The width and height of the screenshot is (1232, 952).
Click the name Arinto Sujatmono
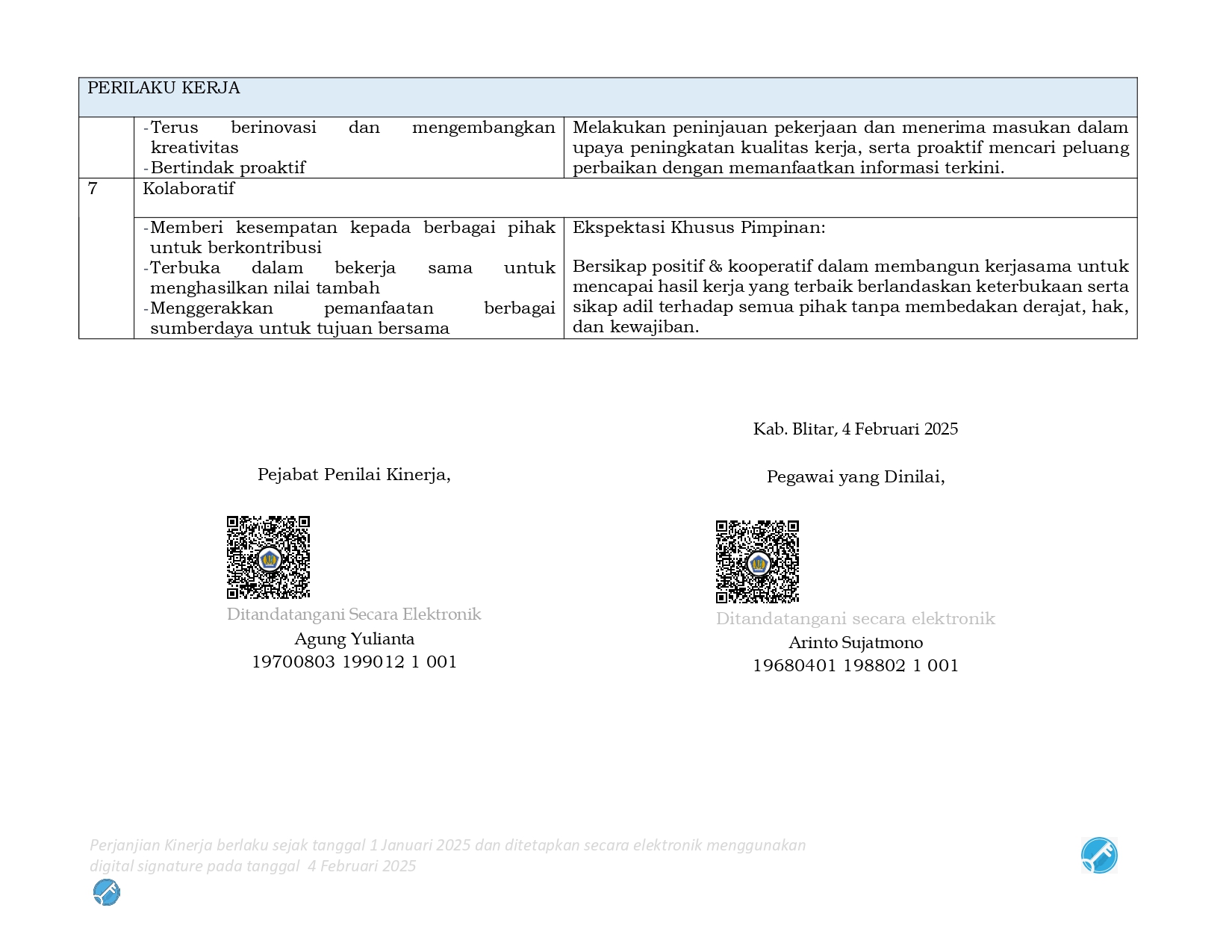tap(856, 643)
